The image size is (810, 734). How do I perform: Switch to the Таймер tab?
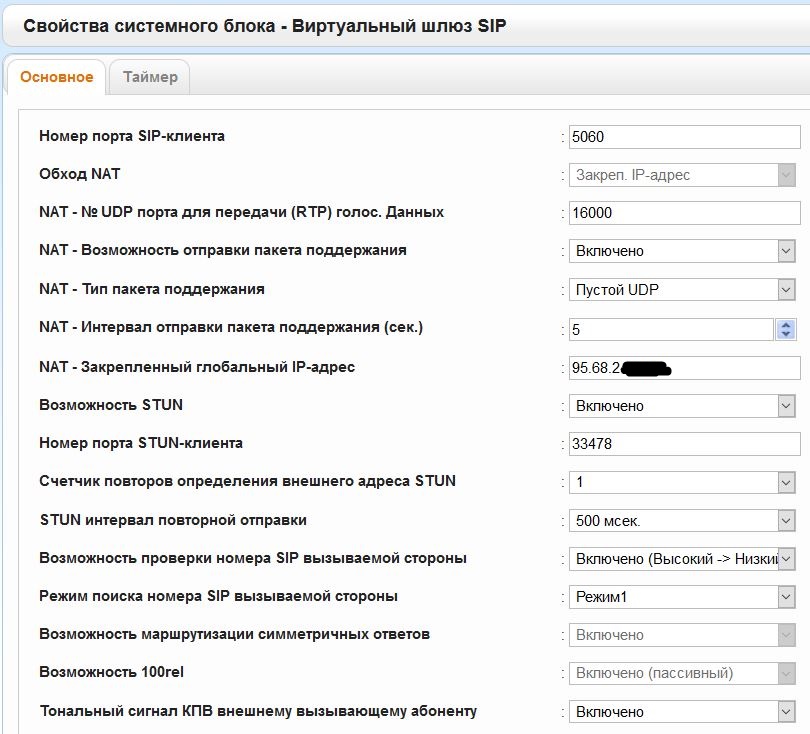[x=150, y=77]
